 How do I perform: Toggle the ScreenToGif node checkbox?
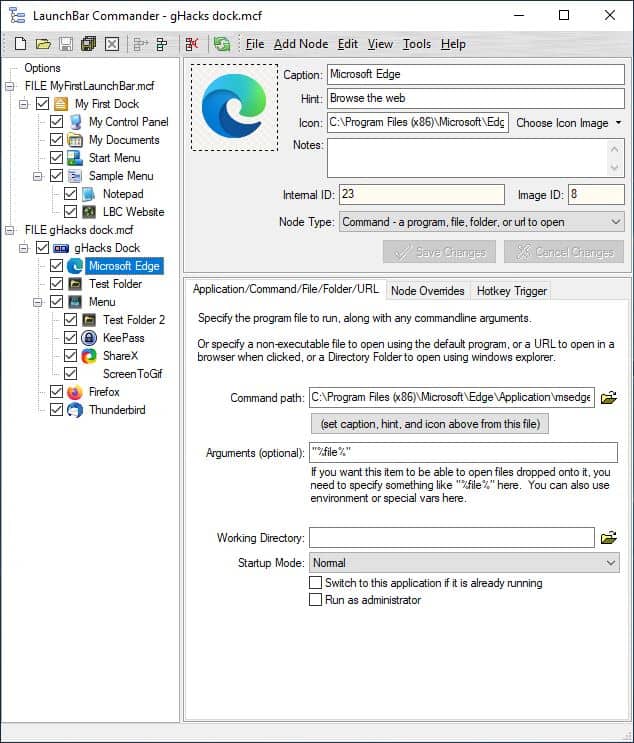point(70,374)
